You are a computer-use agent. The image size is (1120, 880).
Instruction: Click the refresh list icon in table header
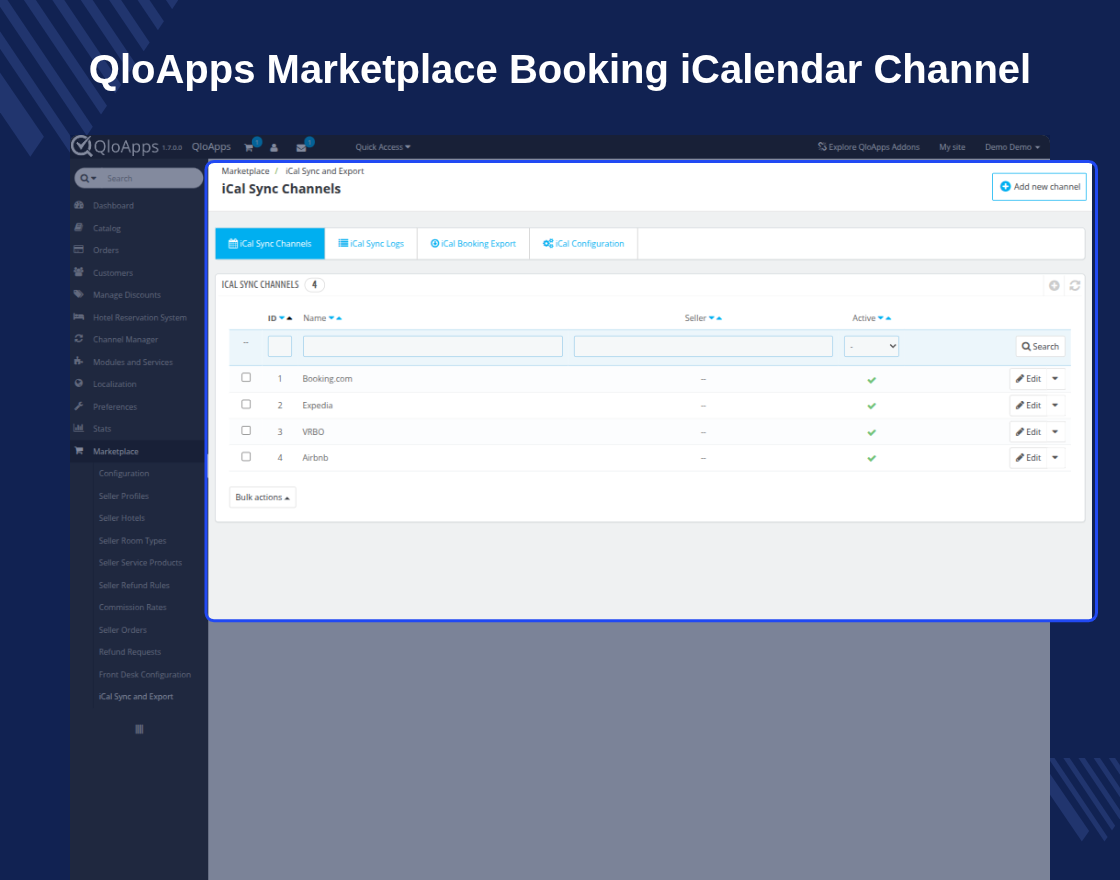coord(1074,286)
